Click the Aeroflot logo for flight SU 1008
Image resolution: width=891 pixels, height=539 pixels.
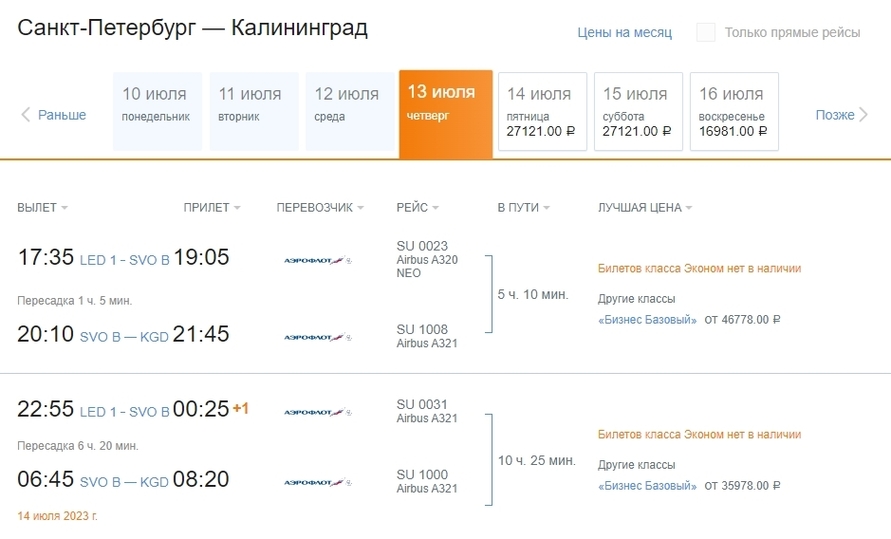[x=318, y=337]
